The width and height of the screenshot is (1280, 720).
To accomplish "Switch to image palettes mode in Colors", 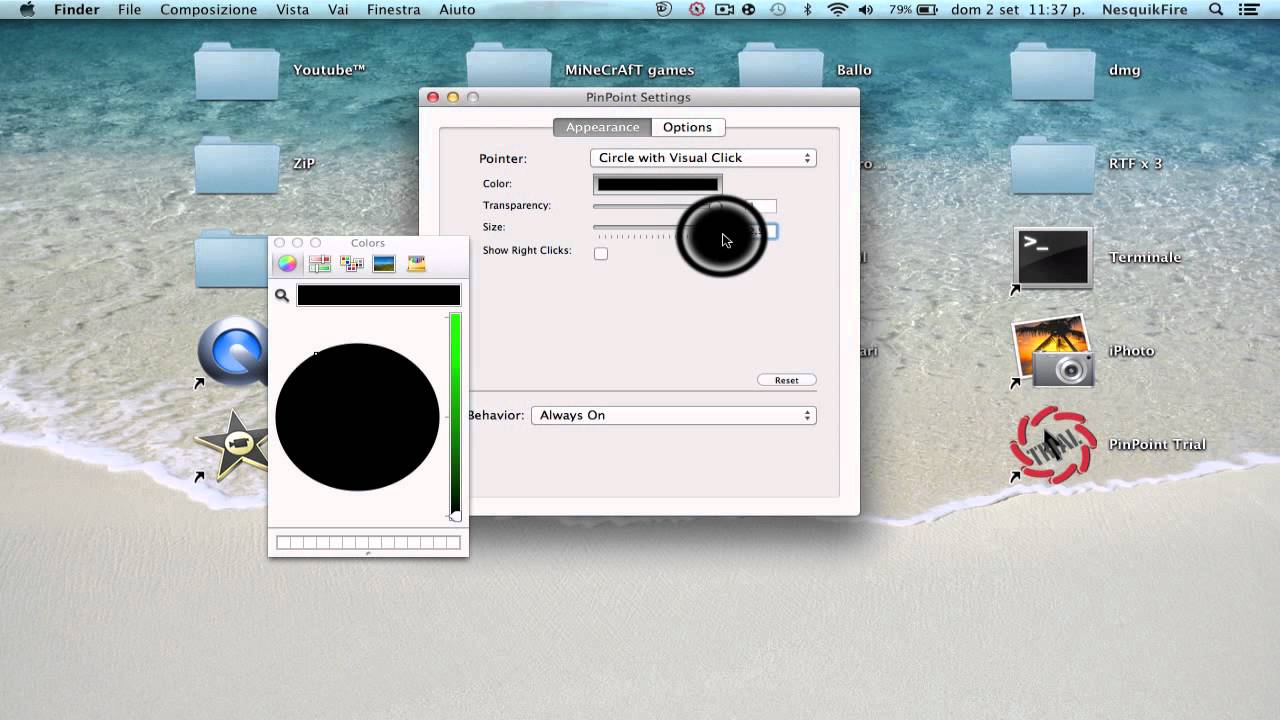I will pos(384,264).
